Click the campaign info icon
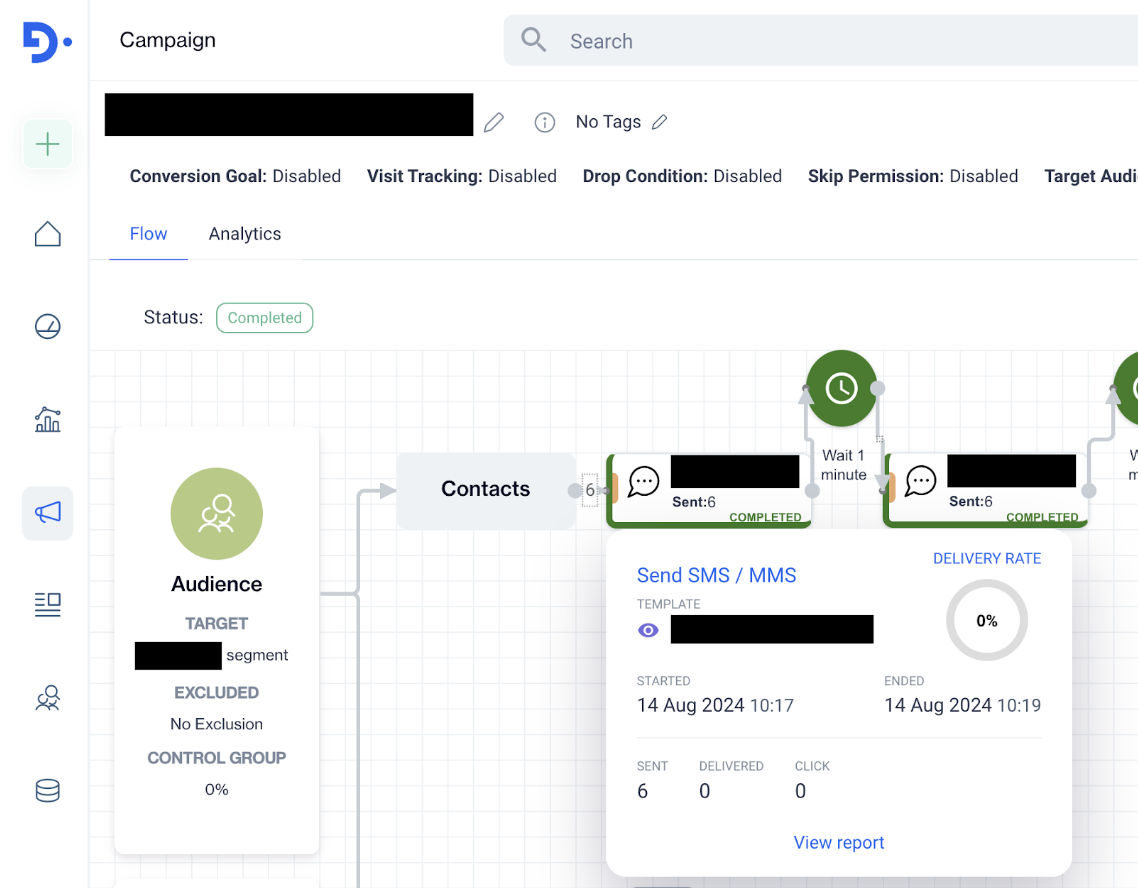This screenshot has height=888, width=1138. tap(544, 122)
